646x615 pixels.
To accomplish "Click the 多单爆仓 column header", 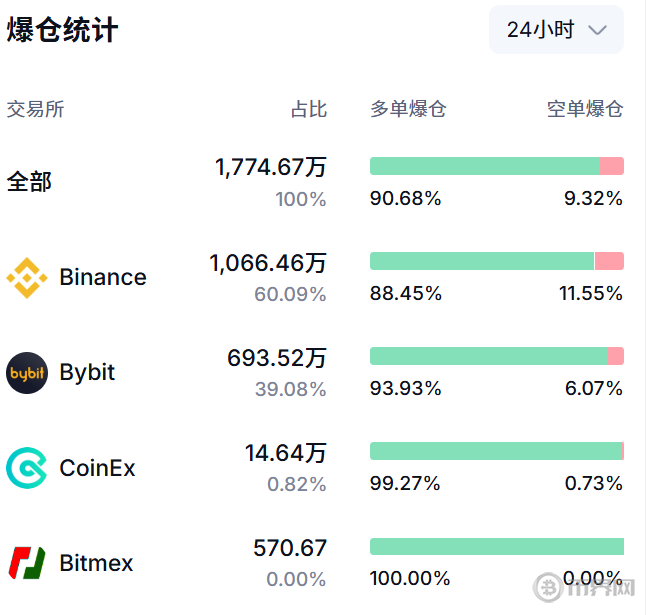I will tap(408, 109).
